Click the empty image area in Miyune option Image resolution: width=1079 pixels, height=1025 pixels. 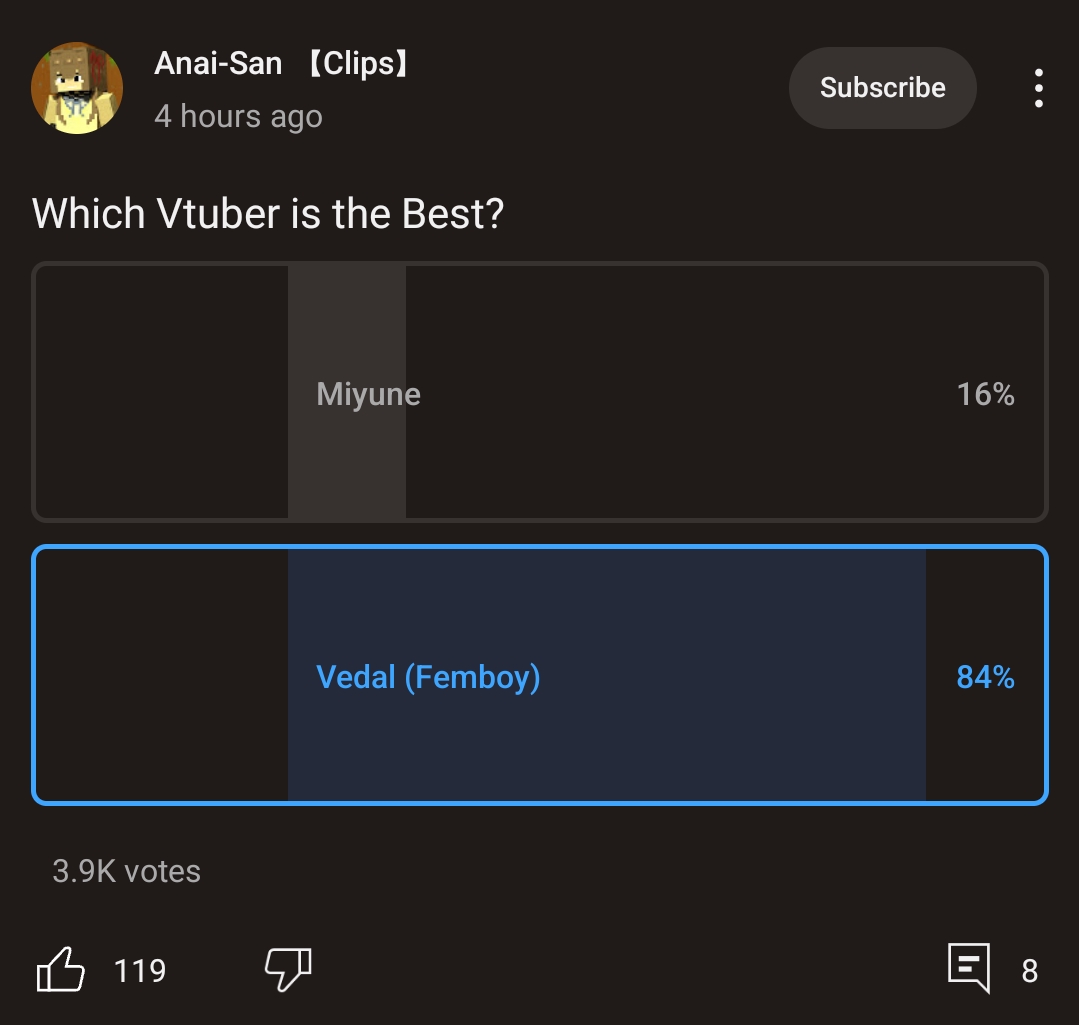(162, 391)
